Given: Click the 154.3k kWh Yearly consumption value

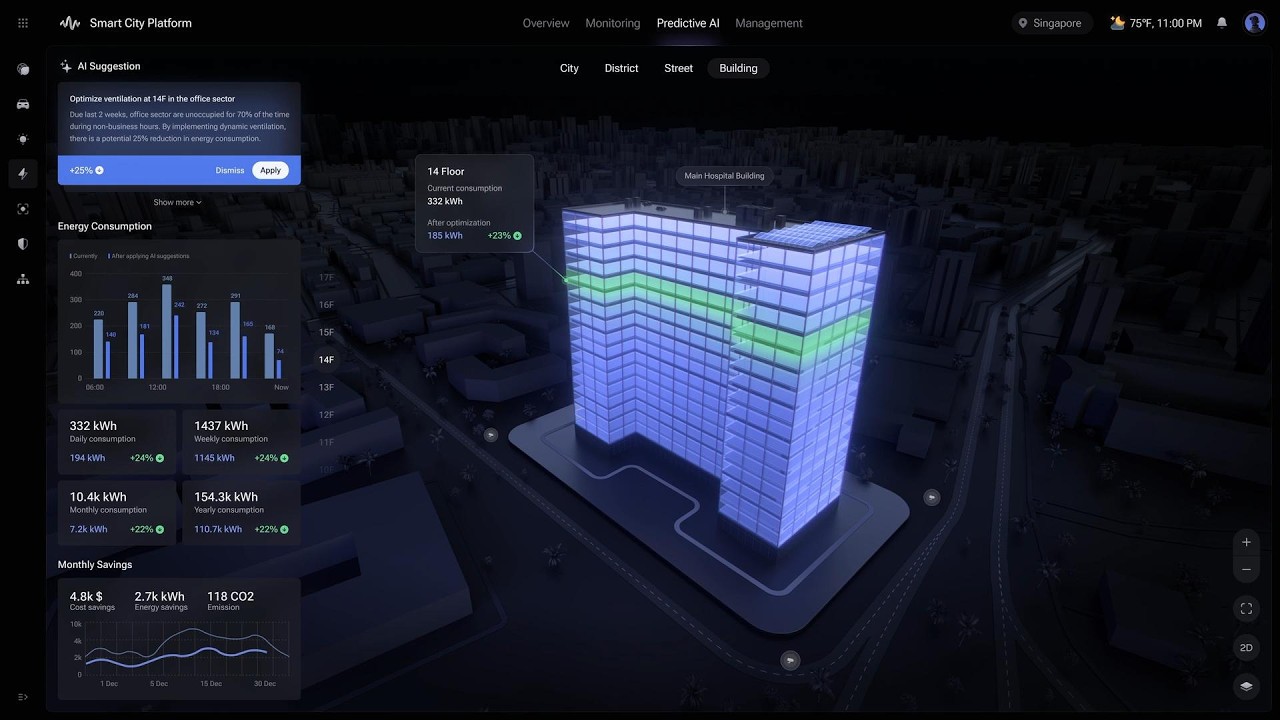Looking at the screenshot, I should tap(226, 497).
